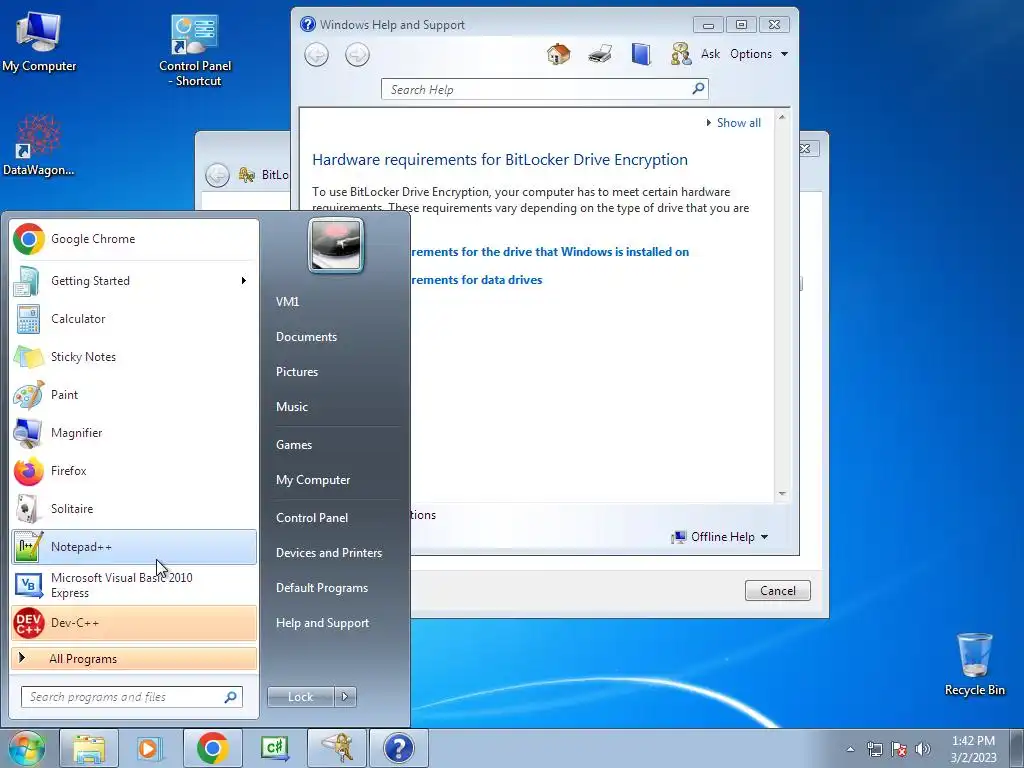Switch to Help and Support taskbar icon
Screen dimensions: 1024x768
pyautogui.click(x=399, y=748)
